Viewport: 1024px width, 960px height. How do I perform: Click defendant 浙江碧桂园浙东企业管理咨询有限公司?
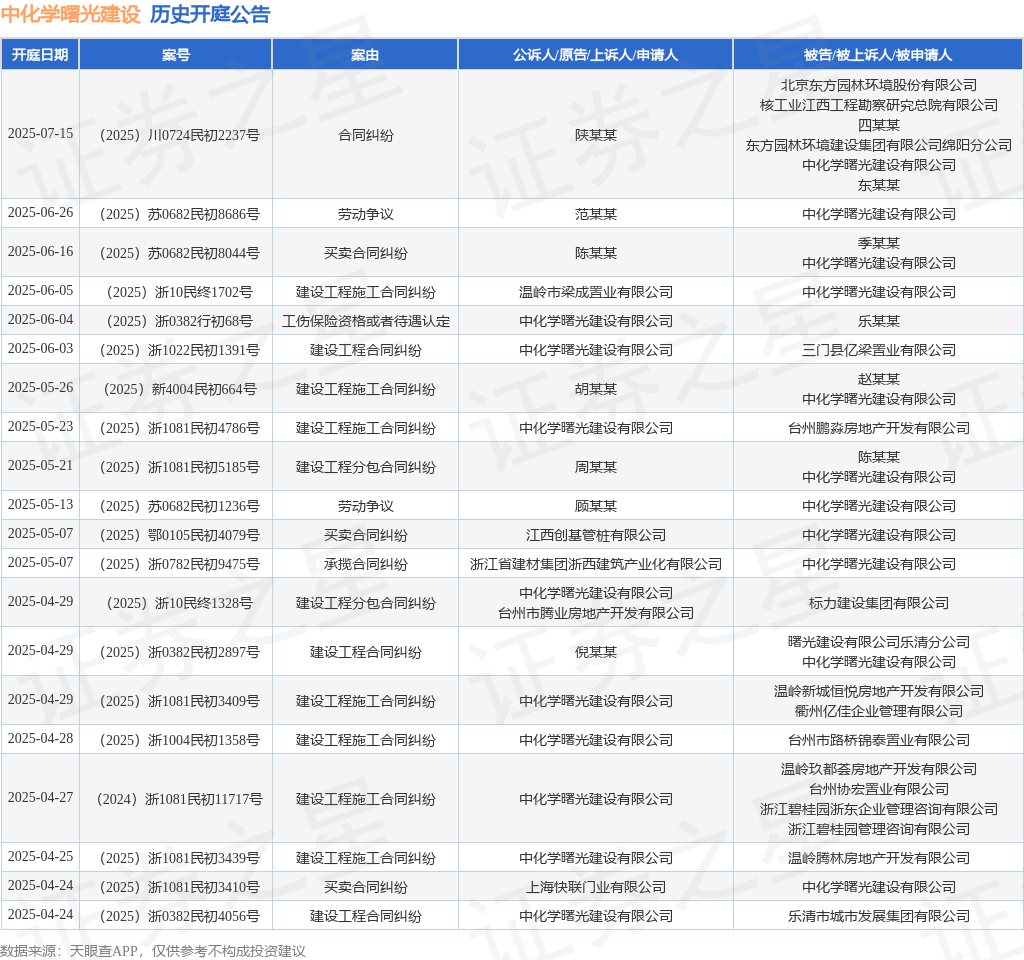[x=879, y=809]
